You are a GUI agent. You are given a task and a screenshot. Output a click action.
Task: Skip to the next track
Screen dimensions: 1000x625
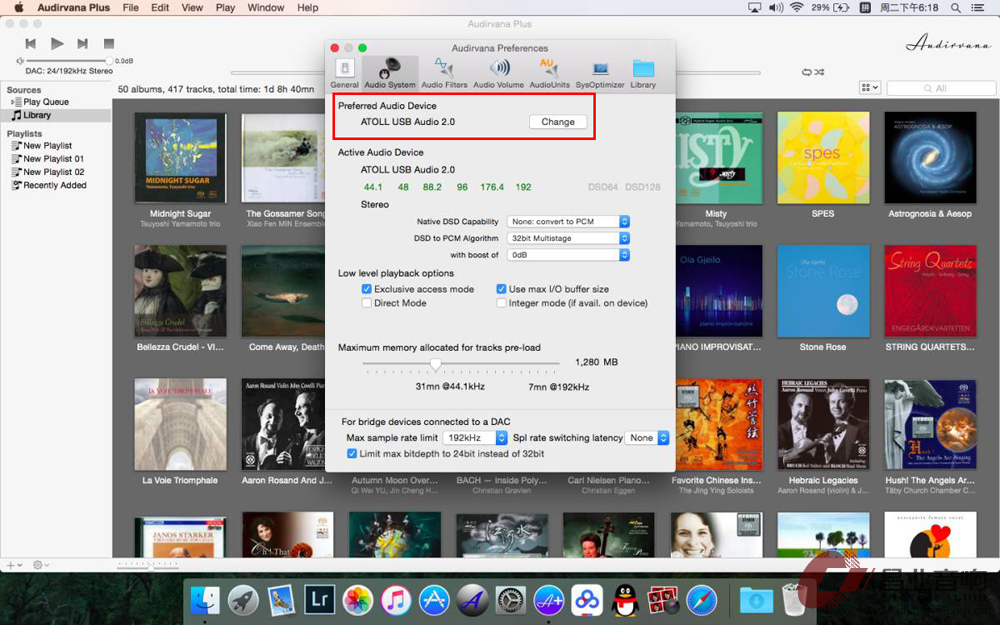(82, 43)
